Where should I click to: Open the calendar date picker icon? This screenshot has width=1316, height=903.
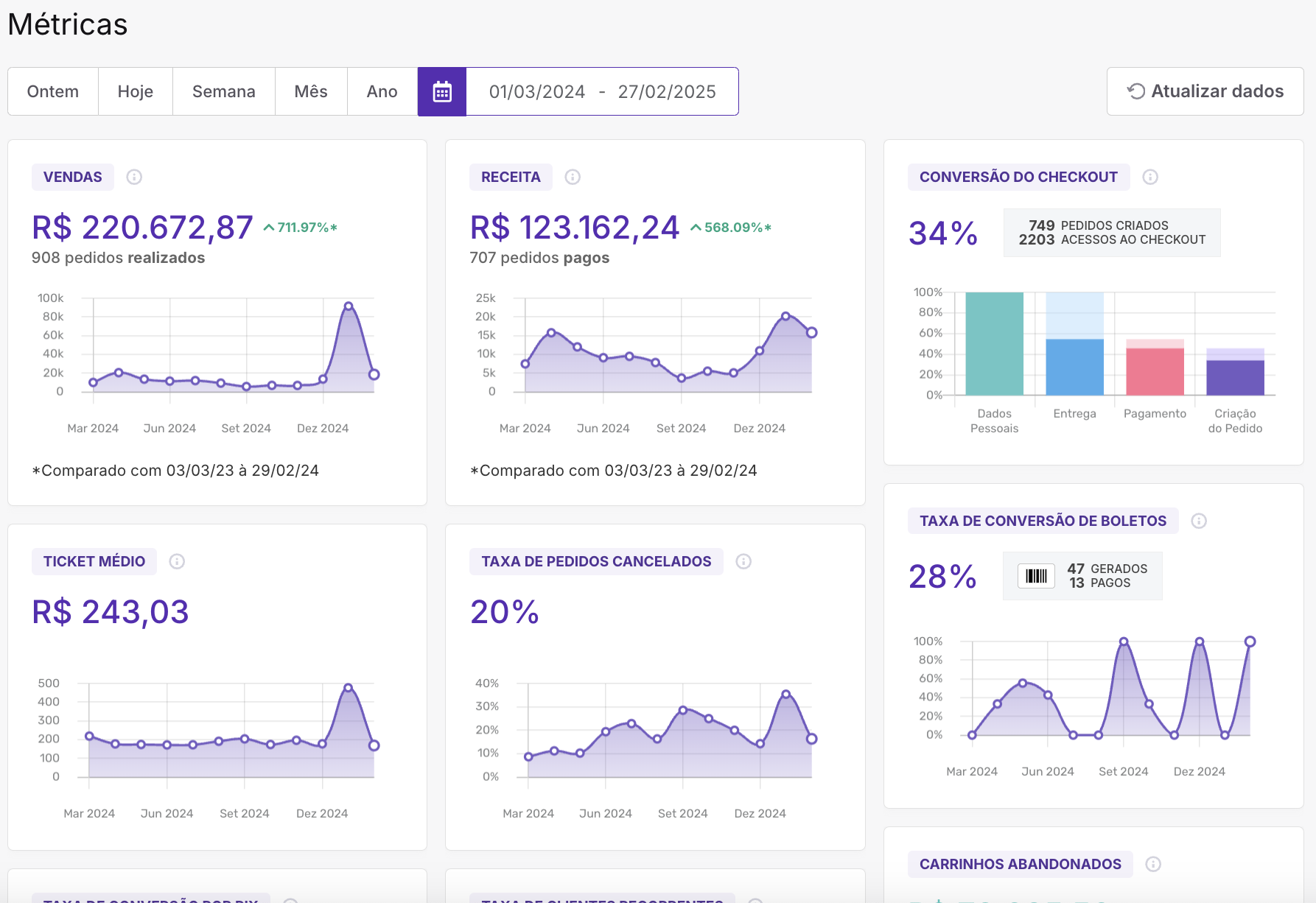[442, 91]
